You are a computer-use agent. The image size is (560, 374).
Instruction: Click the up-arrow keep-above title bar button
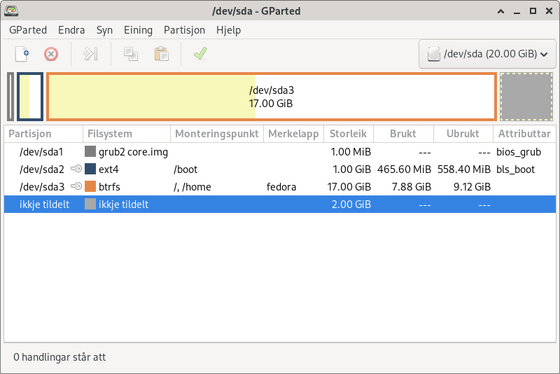(x=501, y=11)
